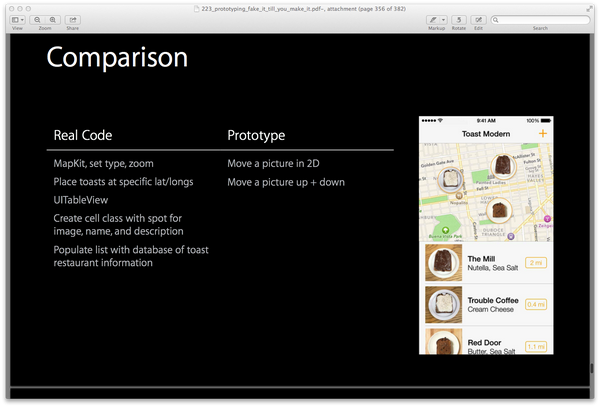
Task: Show the Edit toolbar button
Action: pos(478,20)
